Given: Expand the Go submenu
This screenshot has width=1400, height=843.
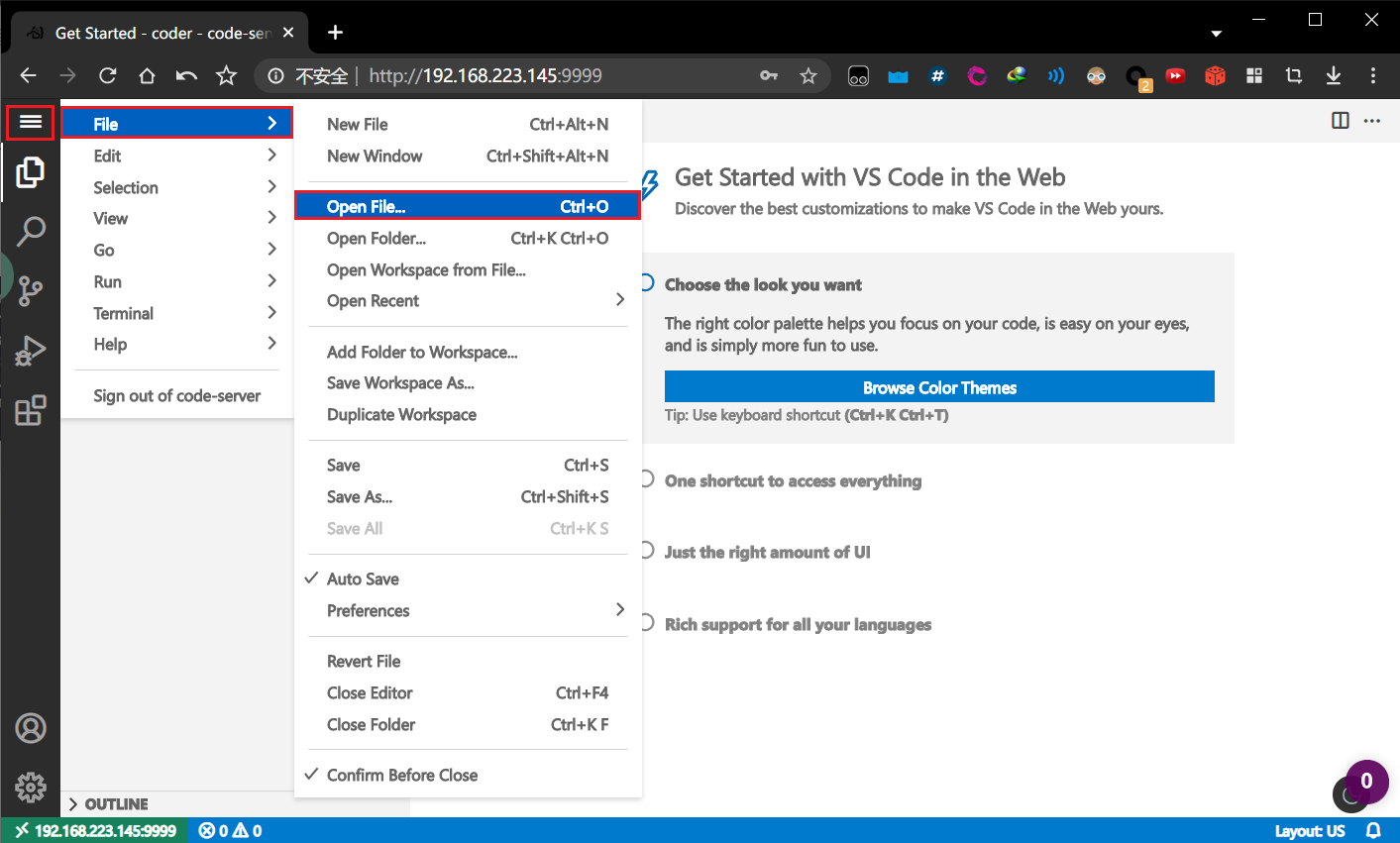Looking at the screenshot, I should (x=177, y=250).
